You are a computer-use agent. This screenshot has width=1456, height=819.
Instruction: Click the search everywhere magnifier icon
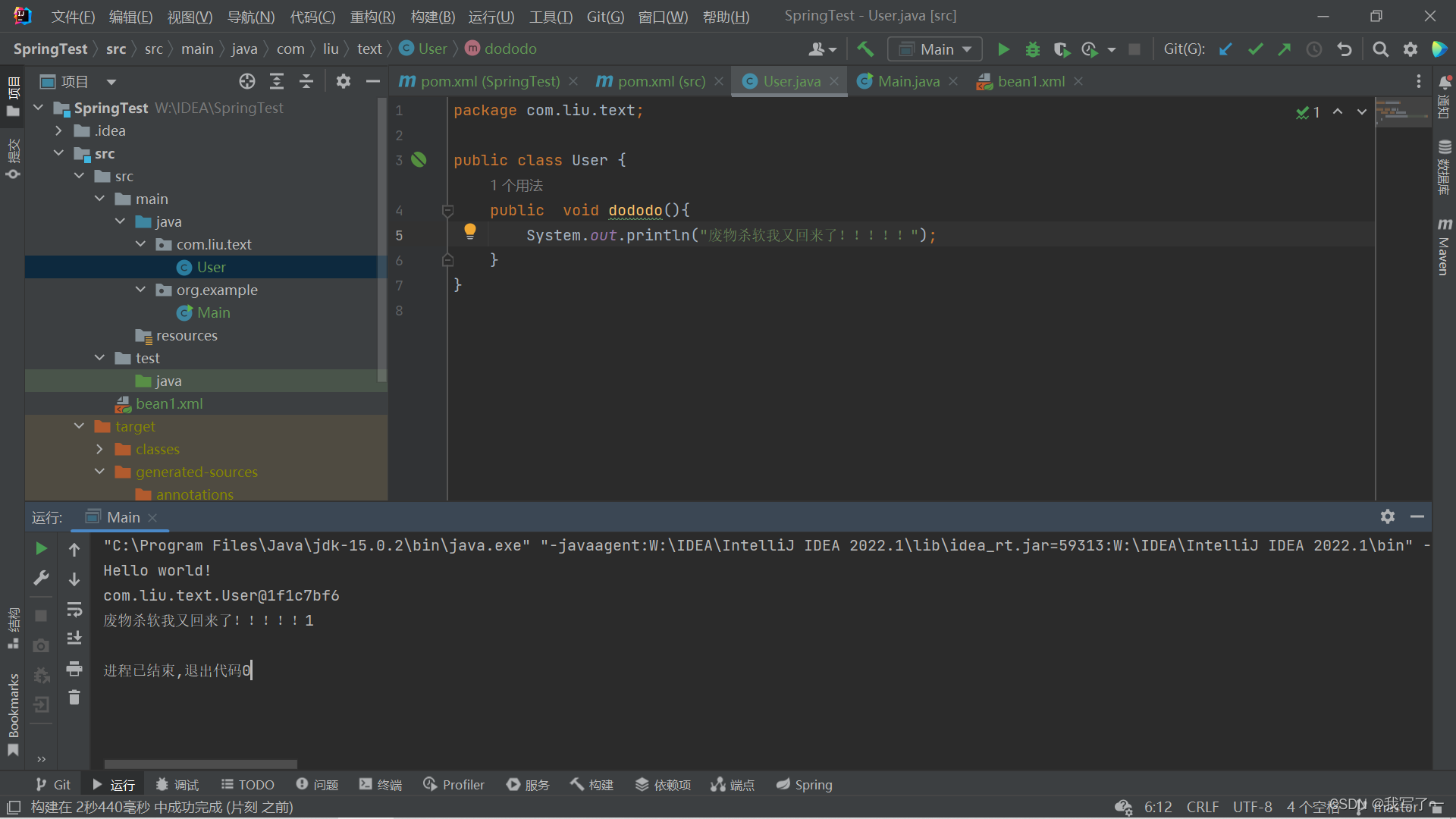click(1380, 49)
